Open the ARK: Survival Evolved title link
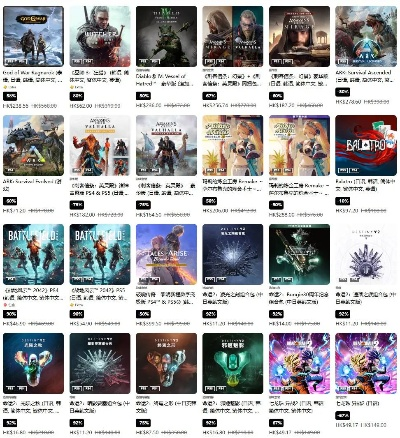400x438 pixels. tap(29, 185)
